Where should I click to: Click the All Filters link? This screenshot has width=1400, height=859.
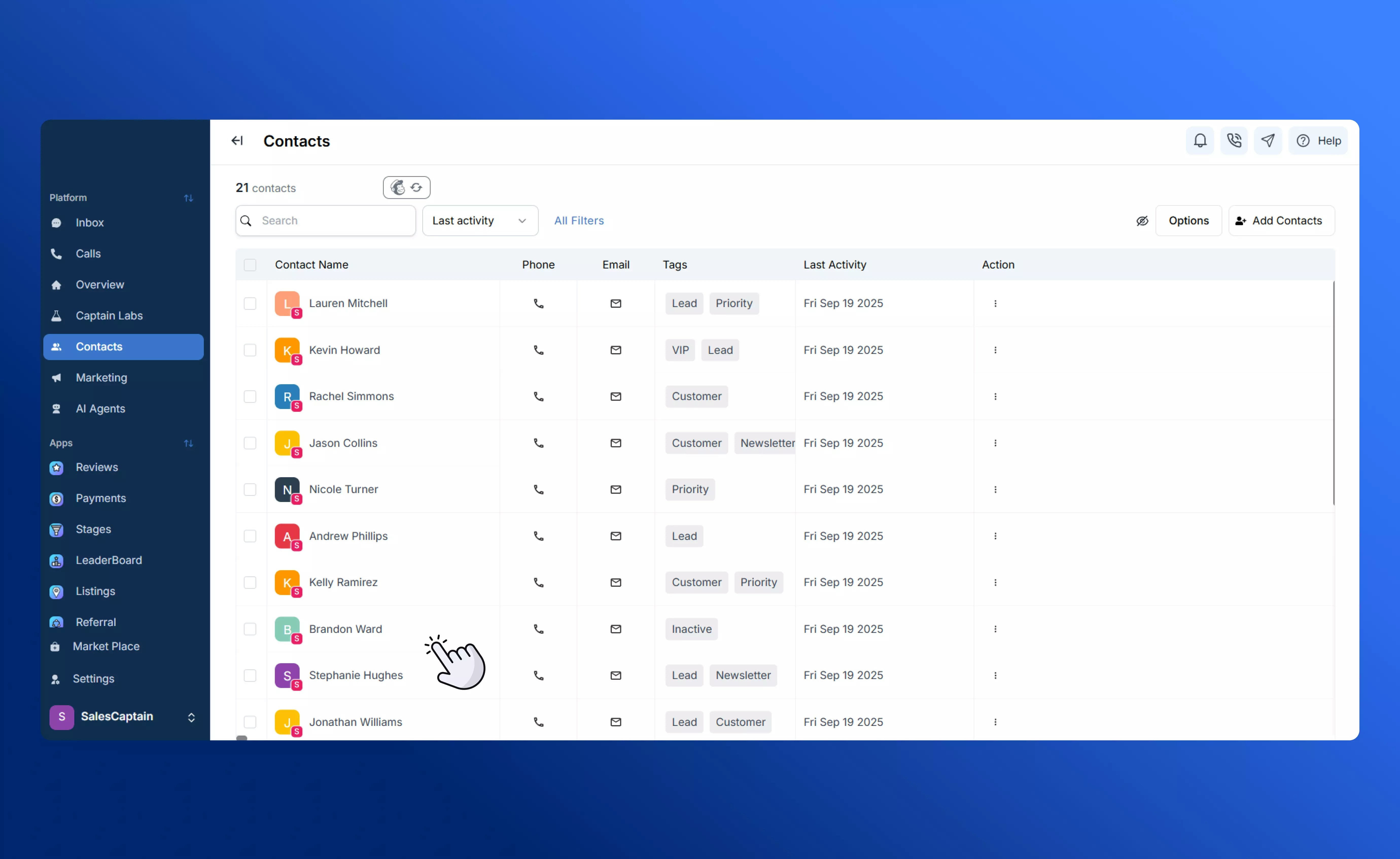579,220
